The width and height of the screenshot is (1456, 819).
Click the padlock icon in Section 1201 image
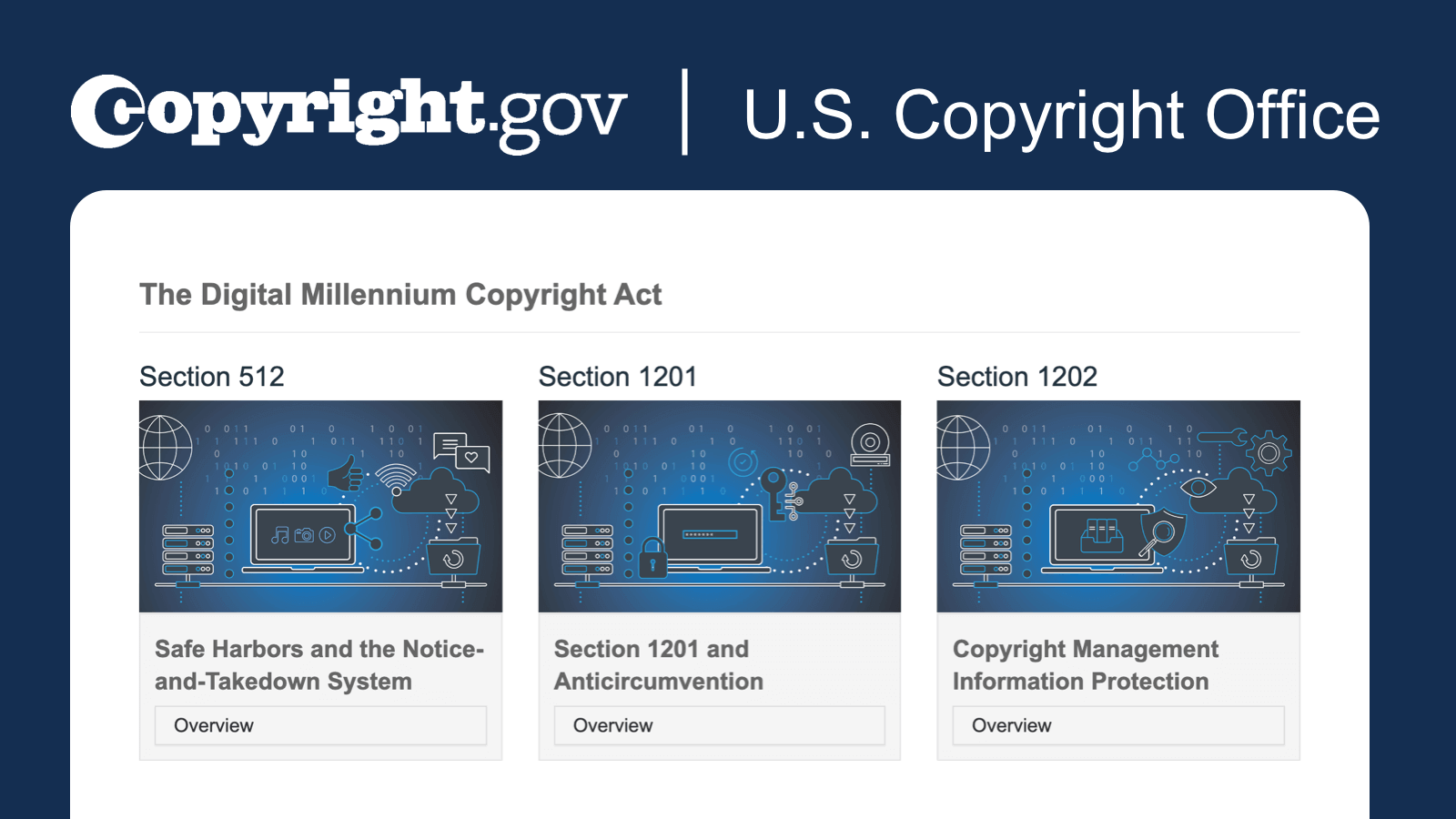[x=652, y=557]
